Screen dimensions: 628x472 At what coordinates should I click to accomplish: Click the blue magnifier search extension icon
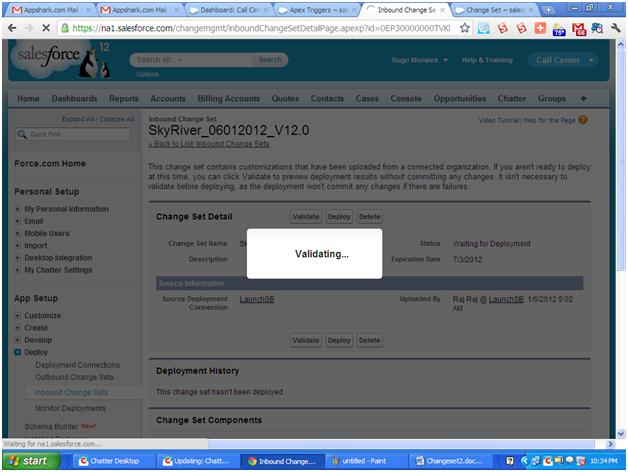(597, 28)
